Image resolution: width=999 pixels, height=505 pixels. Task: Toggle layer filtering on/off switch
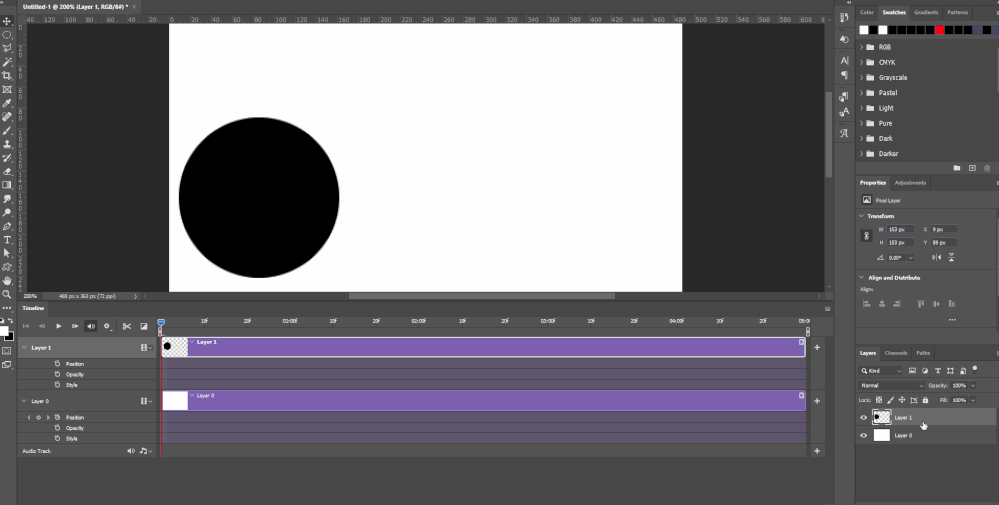point(975,369)
